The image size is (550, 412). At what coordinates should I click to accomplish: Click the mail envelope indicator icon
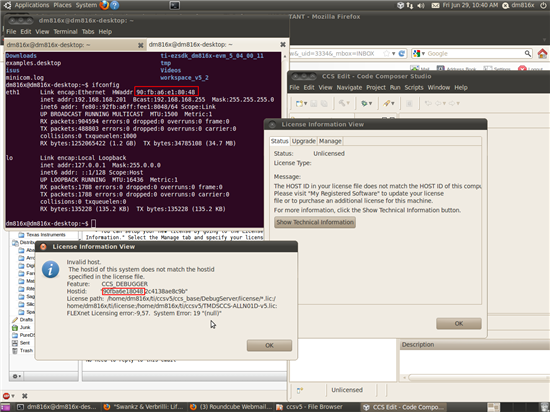pos(435,5)
